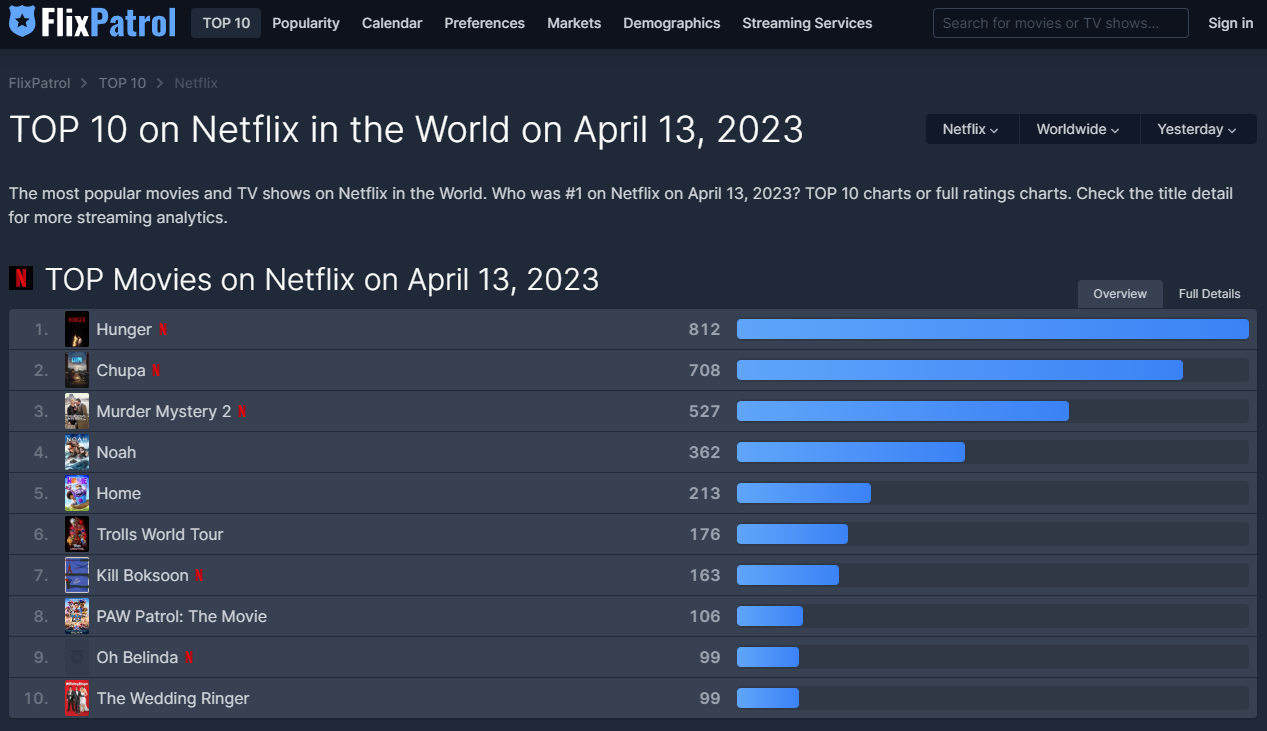The width and height of the screenshot is (1267, 731).
Task: Click the Netflix badge beside Oh Belinda
Action: click(189, 657)
